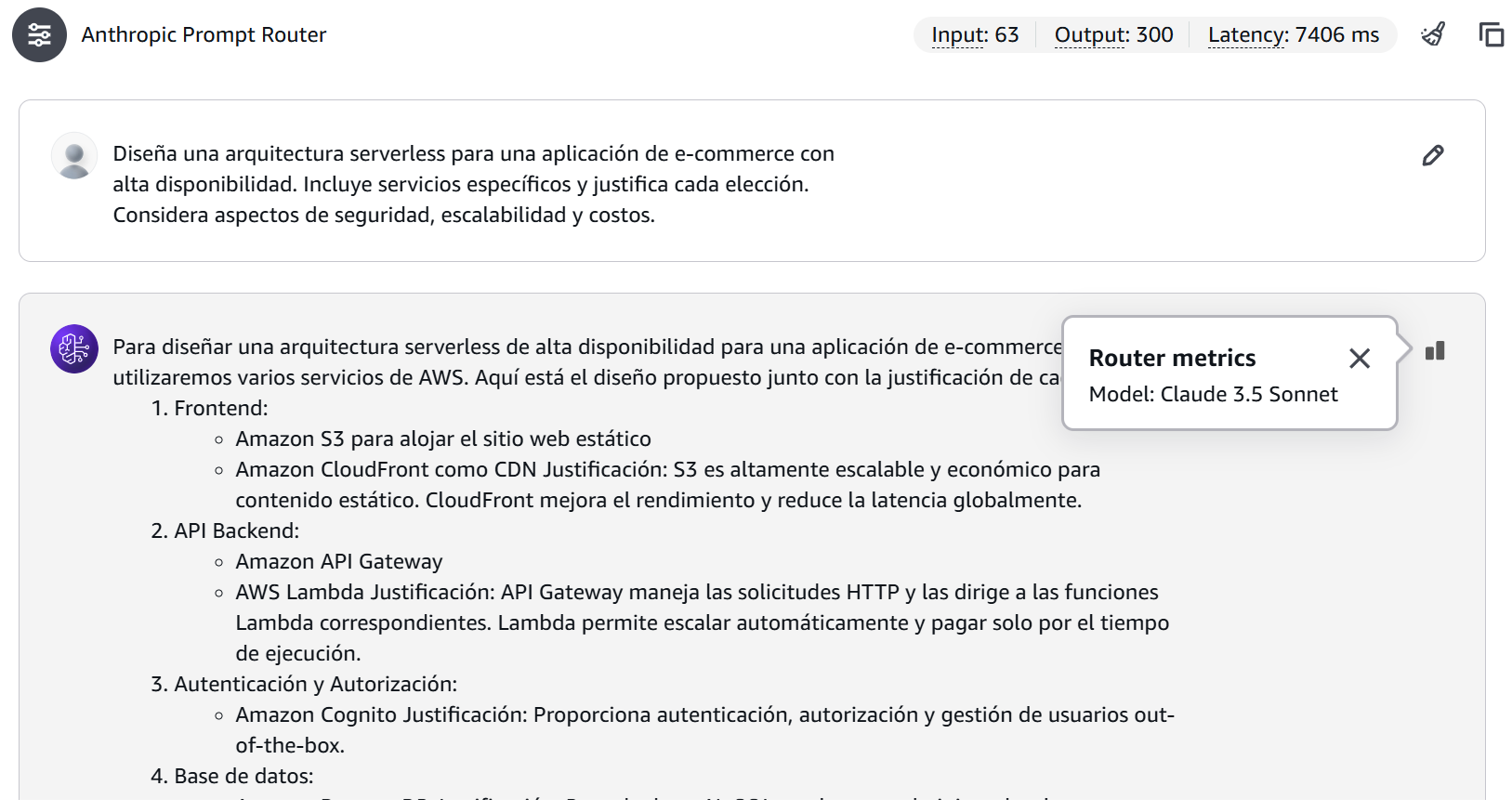1512x812 pixels.
Task: Select list item '1. Frontend:'
Action: 209,408
